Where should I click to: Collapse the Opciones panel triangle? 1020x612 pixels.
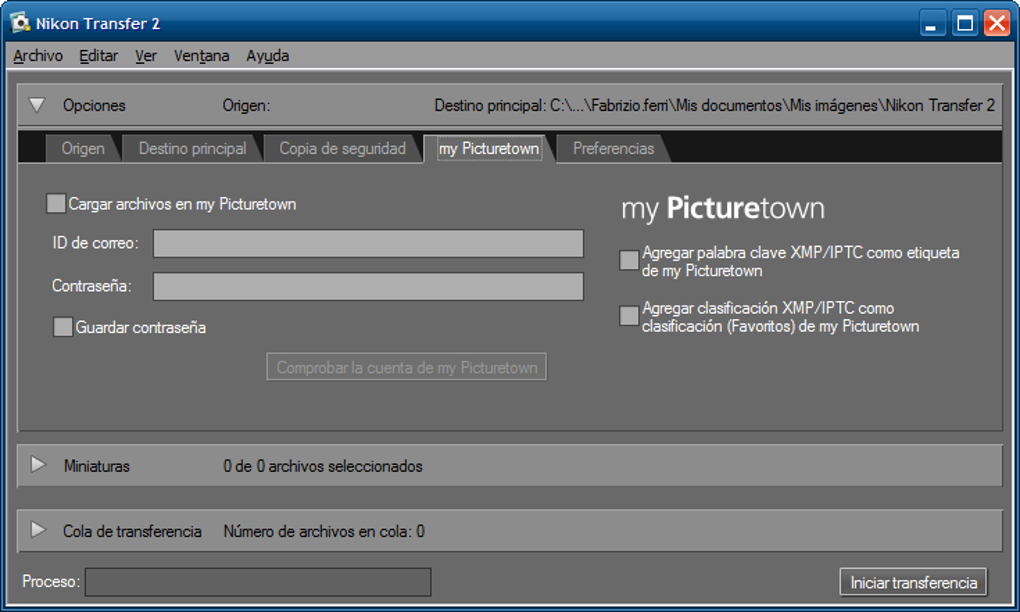coord(37,105)
